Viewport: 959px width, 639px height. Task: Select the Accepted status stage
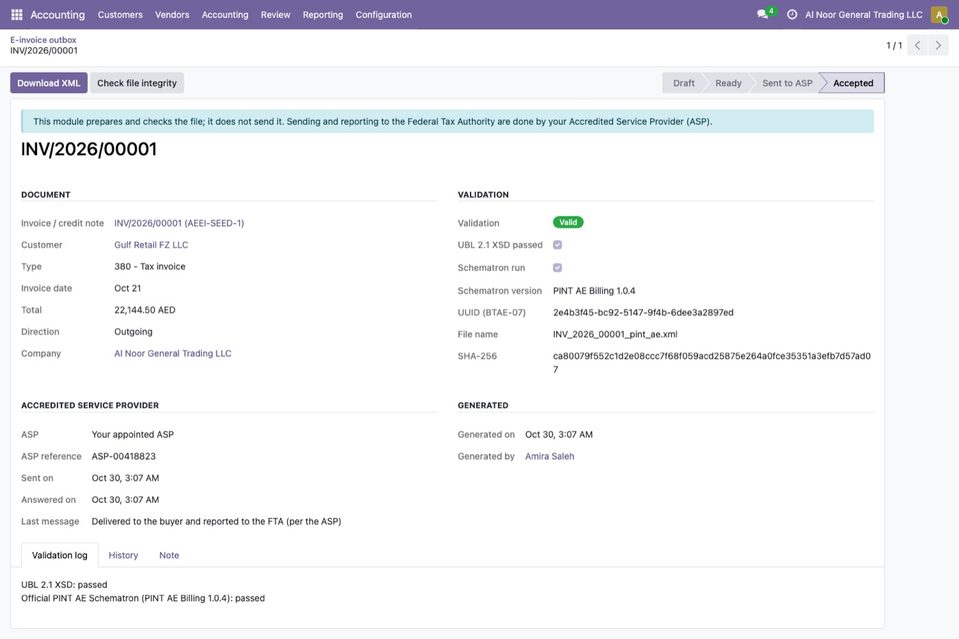tap(853, 83)
